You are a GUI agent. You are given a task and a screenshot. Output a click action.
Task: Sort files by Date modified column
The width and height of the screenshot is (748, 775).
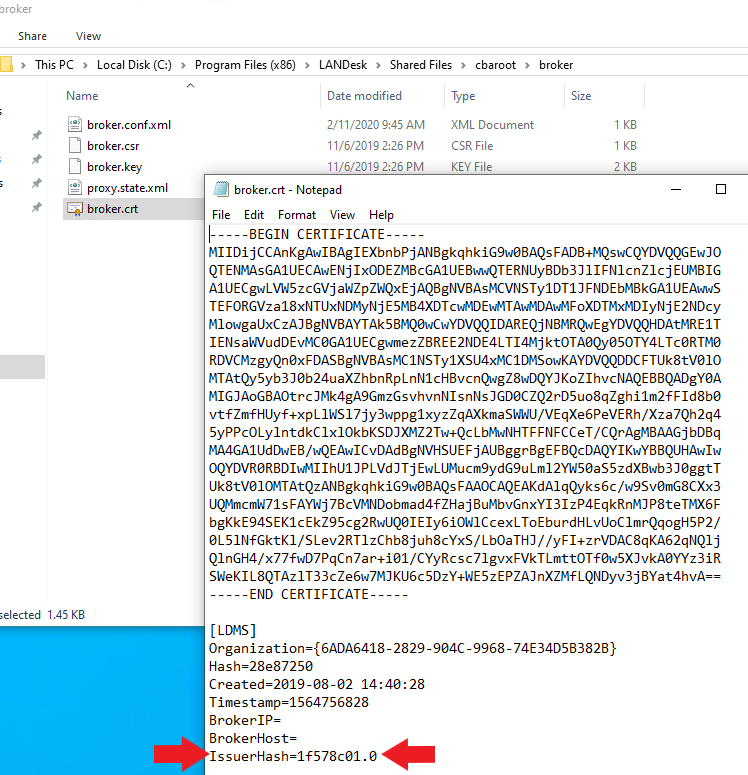click(364, 96)
